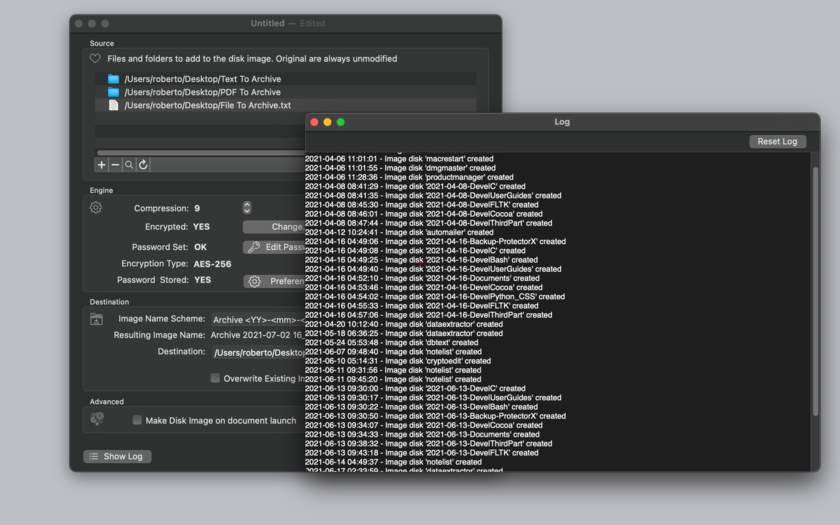Click the minus icon to remove source

115,164
